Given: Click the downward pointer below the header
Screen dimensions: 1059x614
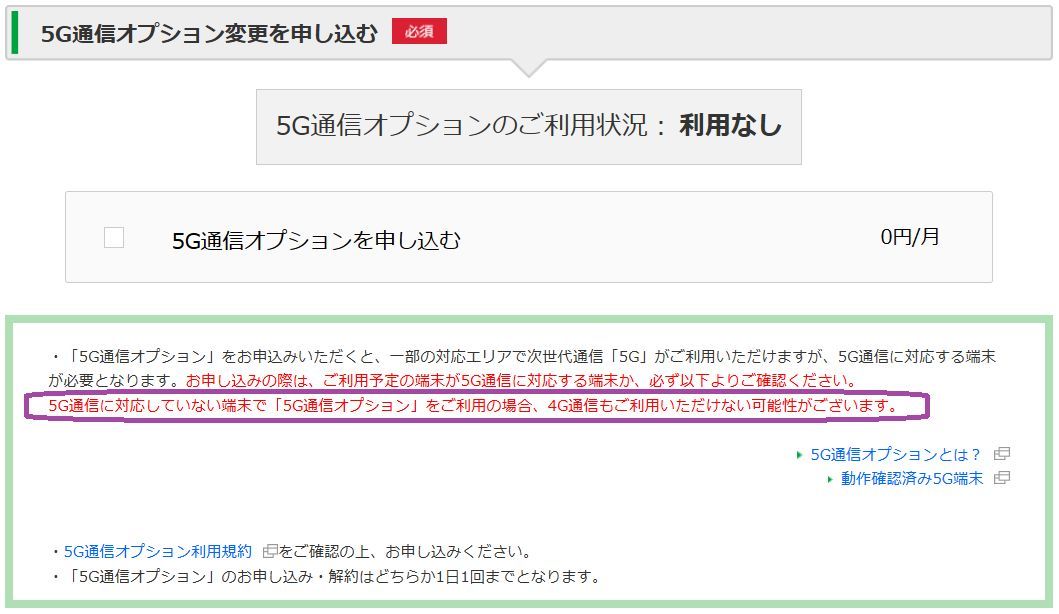Looking at the screenshot, I should click(x=528, y=68).
